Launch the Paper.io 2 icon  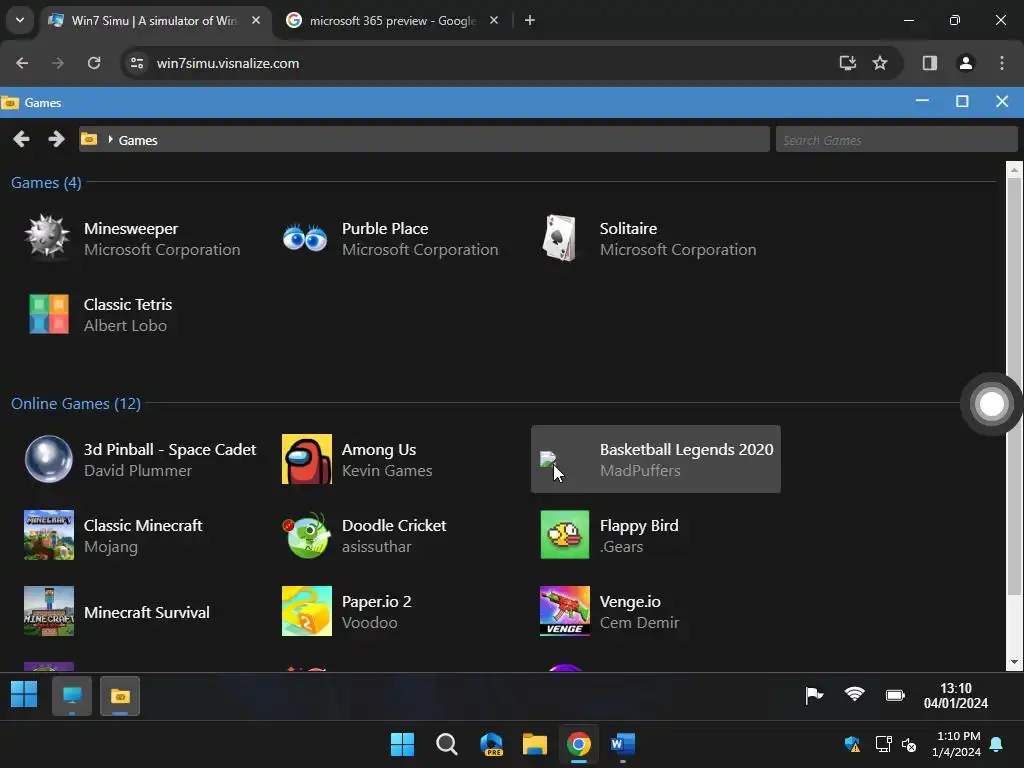[x=307, y=611]
